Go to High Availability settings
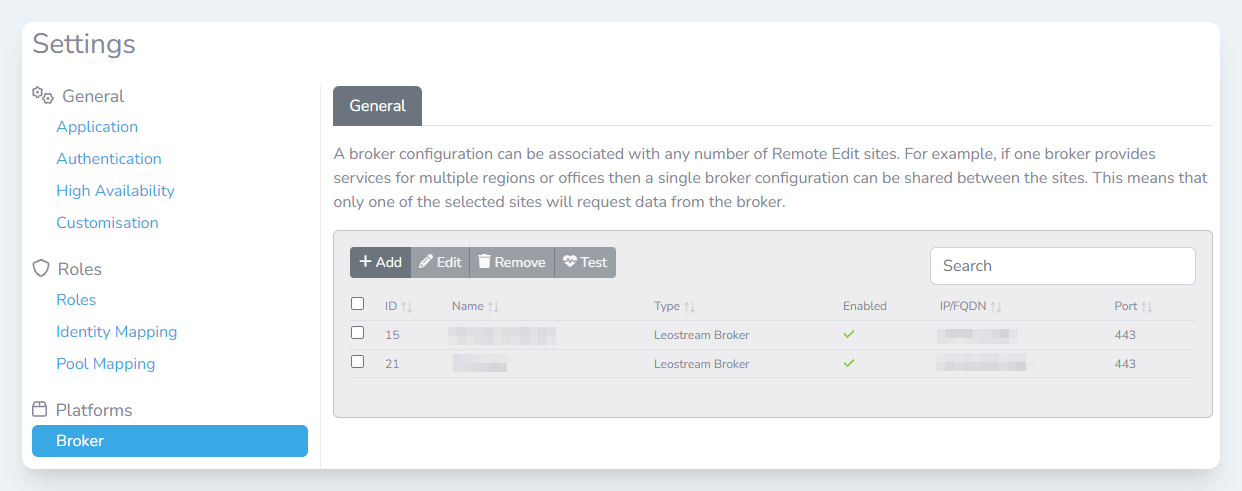The width and height of the screenshot is (1242, 491). 115,191
